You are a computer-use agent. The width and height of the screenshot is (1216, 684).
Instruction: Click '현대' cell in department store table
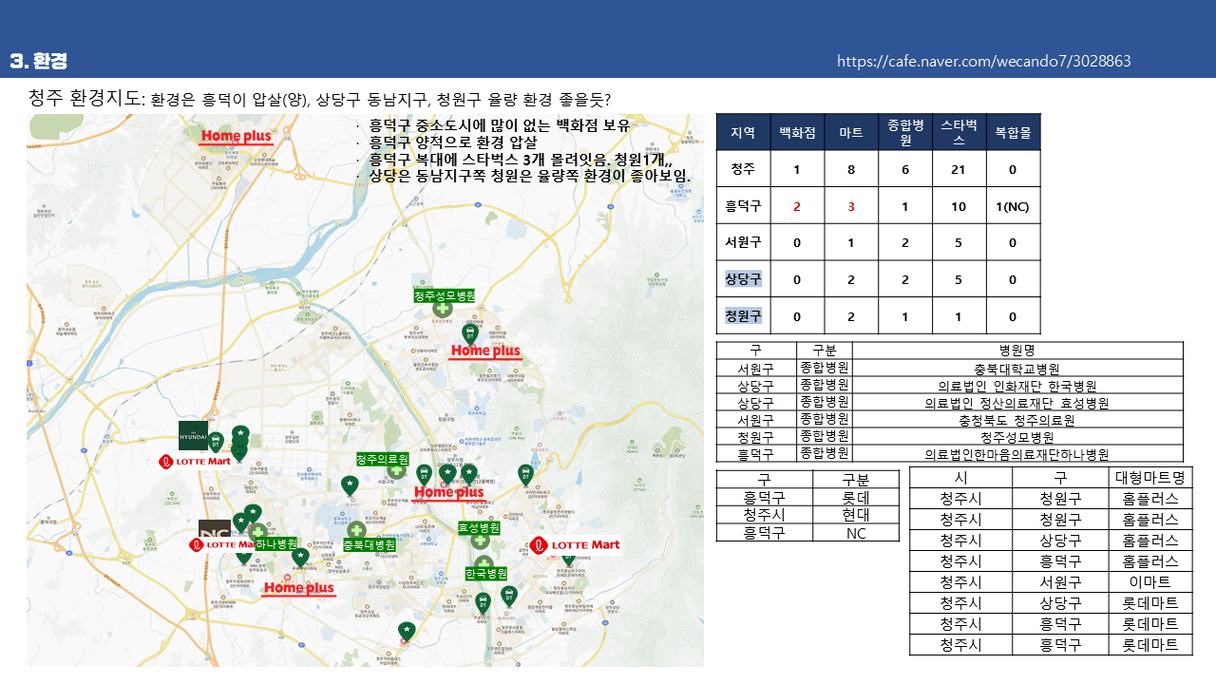pyautogui.click(x=856, y=514)
